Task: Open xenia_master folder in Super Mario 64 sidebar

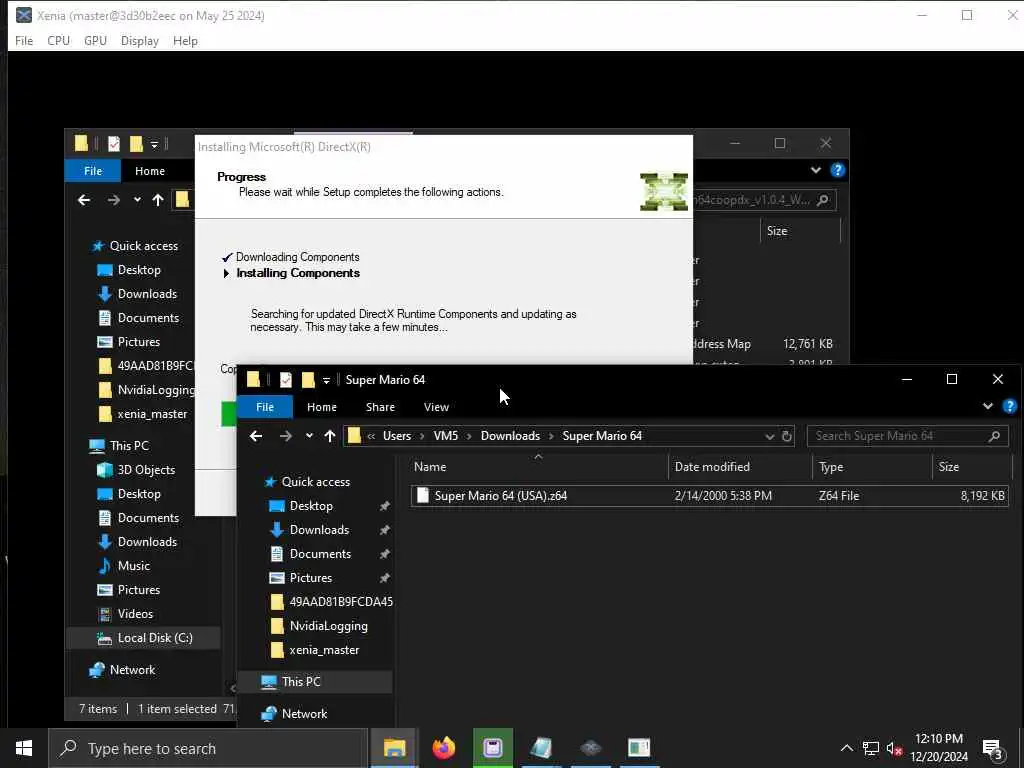Action: pos(324,650)
